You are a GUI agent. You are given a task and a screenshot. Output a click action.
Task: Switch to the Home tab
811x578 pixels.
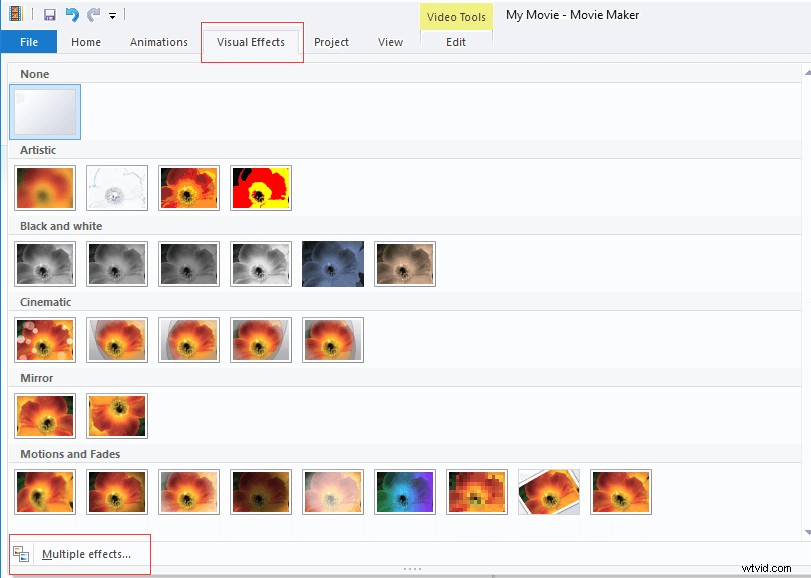86,42
